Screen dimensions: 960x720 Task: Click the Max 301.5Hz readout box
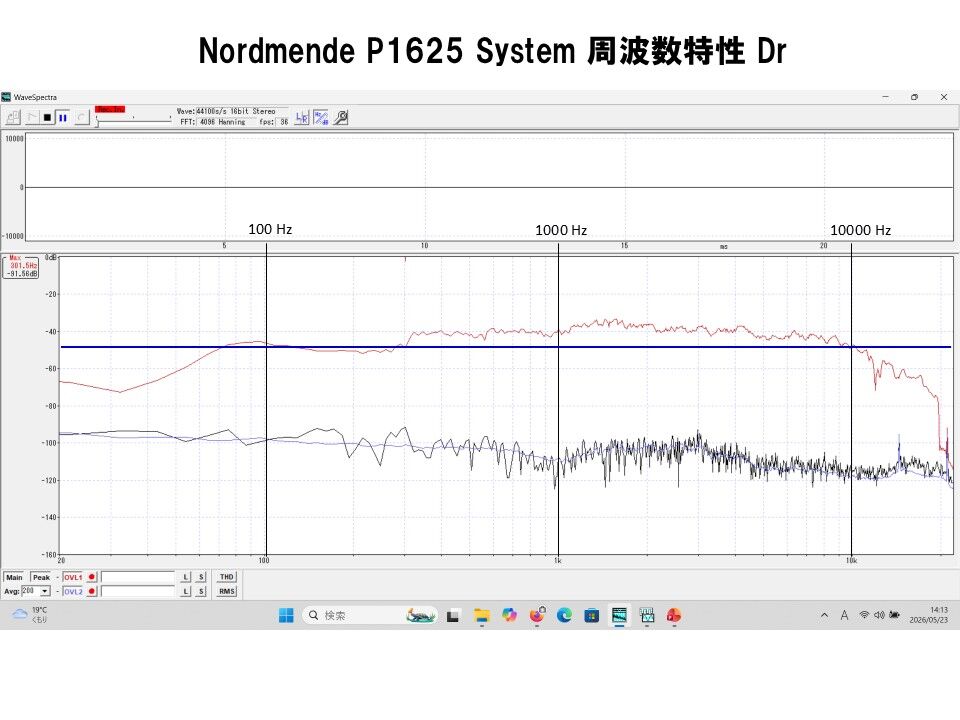click(x=21, y=267)
